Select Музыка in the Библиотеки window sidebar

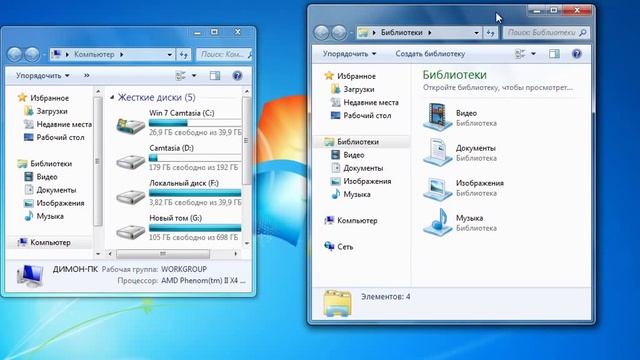351,194
